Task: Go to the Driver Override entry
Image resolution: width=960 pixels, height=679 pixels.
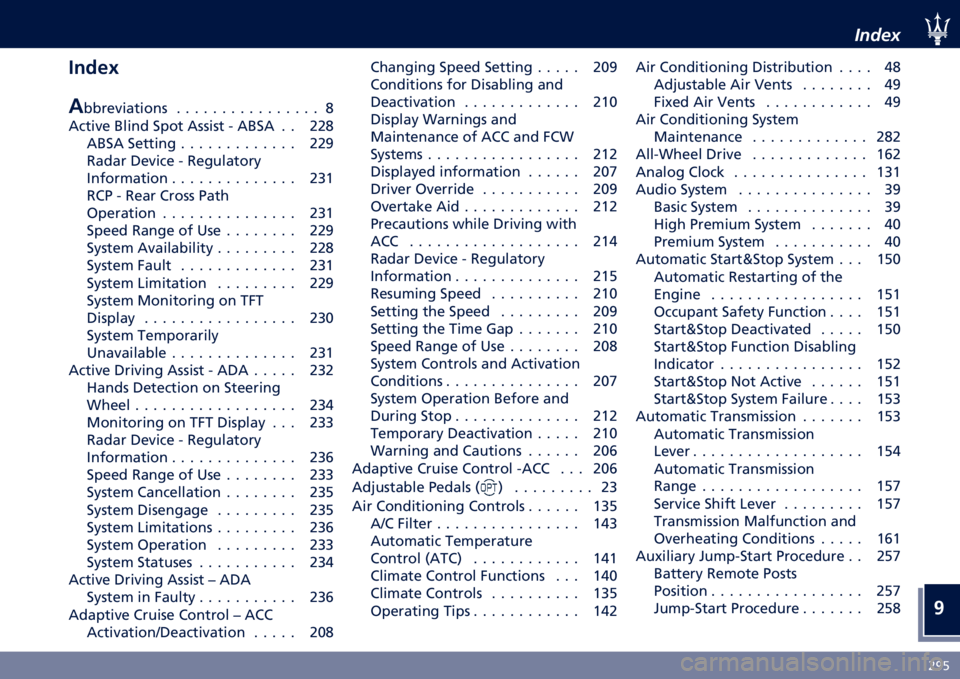Action: pyautogui.click(x=493, y=189)
